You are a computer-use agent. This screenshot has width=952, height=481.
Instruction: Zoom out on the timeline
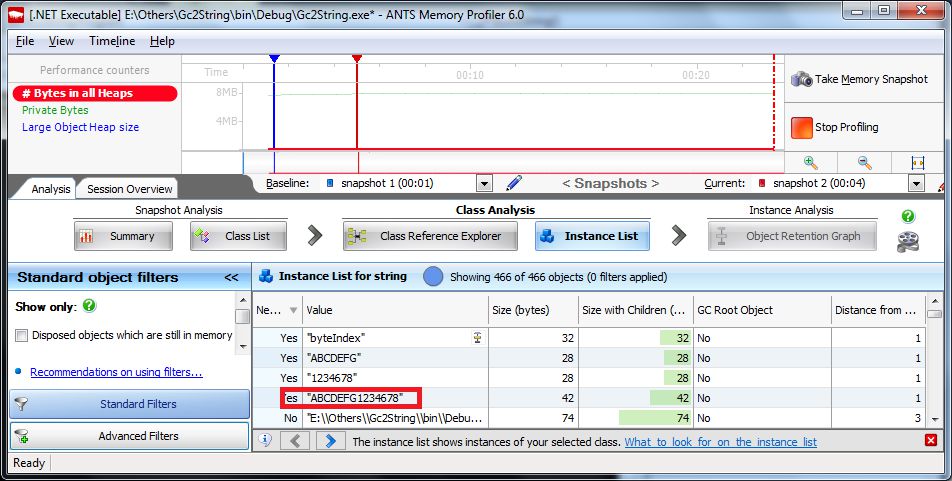click(x=865, y=163)
